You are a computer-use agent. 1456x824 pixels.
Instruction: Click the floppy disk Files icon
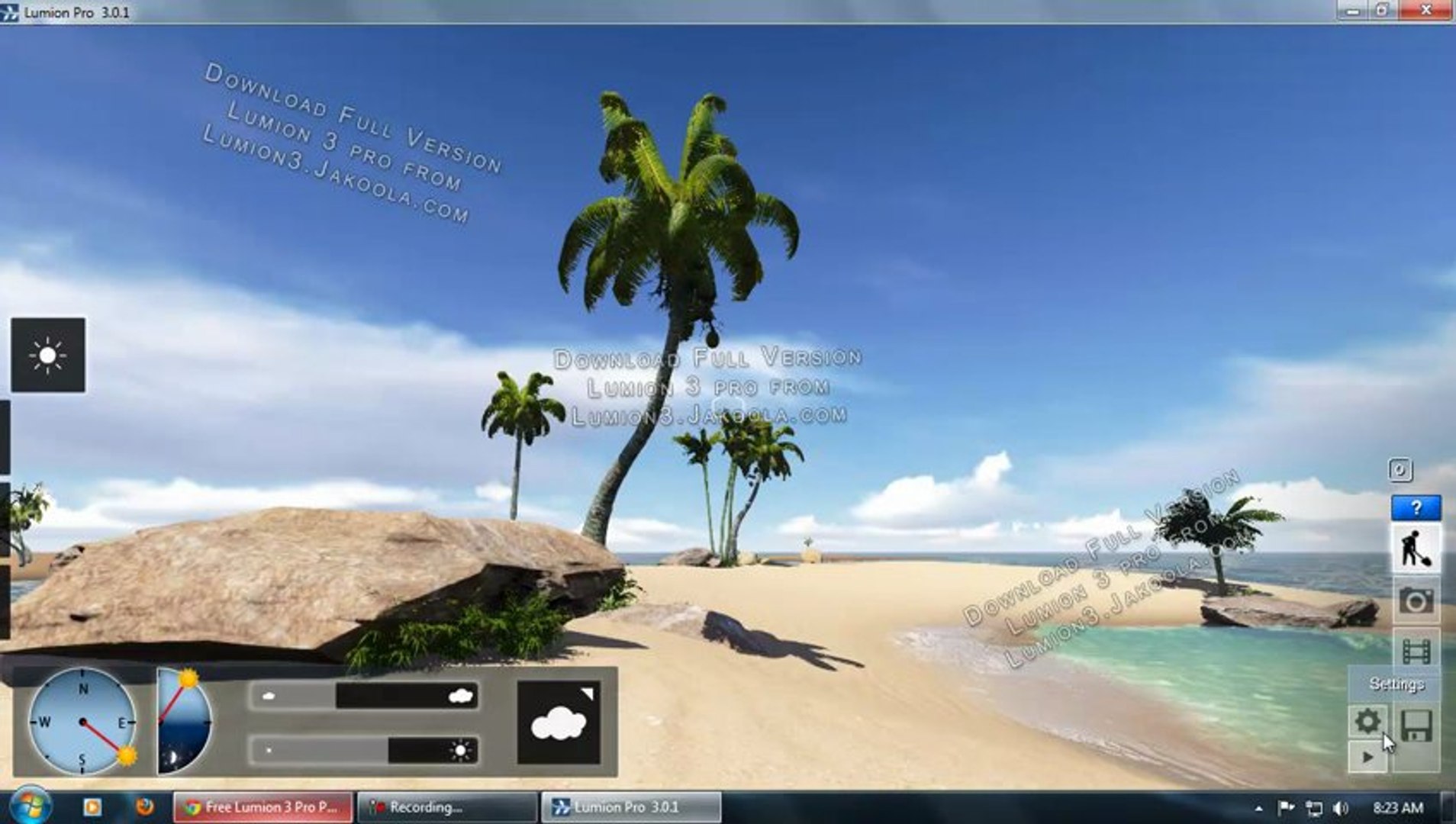point(1416,725)
